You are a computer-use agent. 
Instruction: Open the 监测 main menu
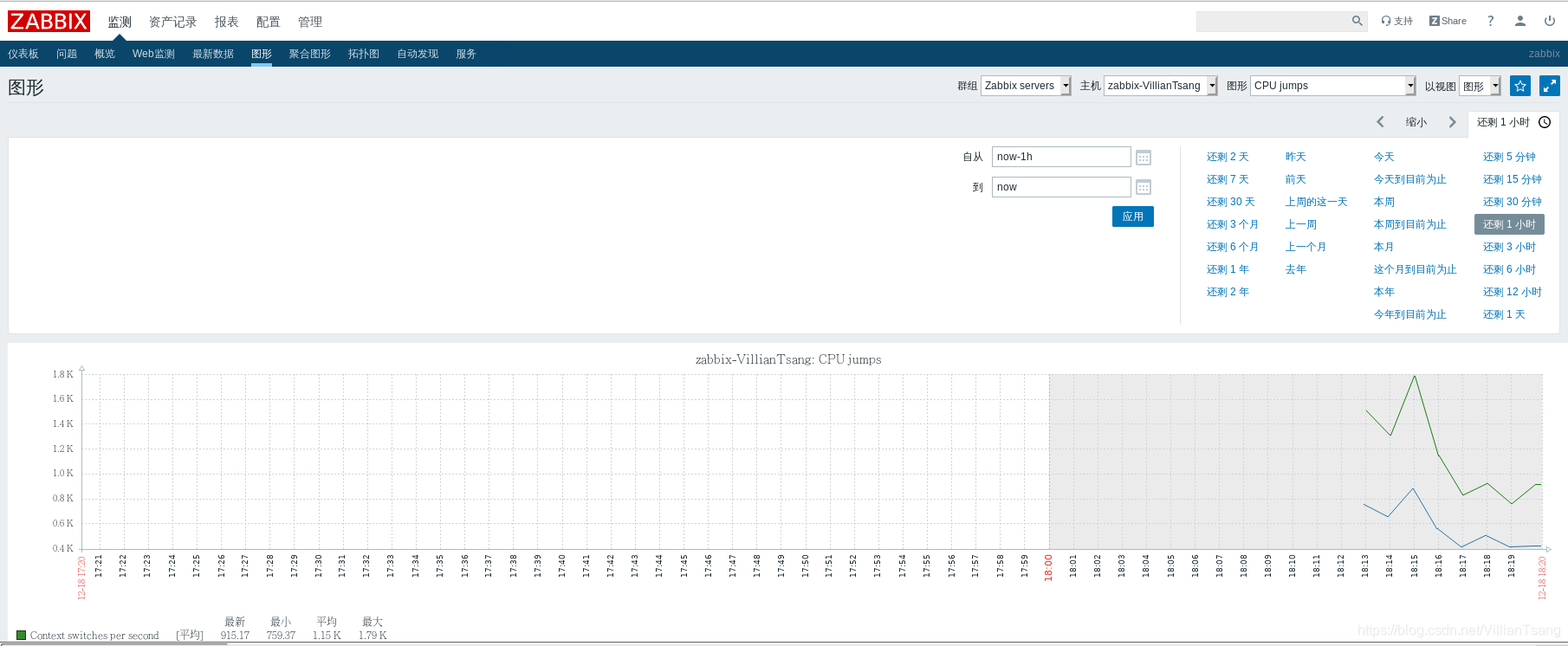tap(120, 22)
